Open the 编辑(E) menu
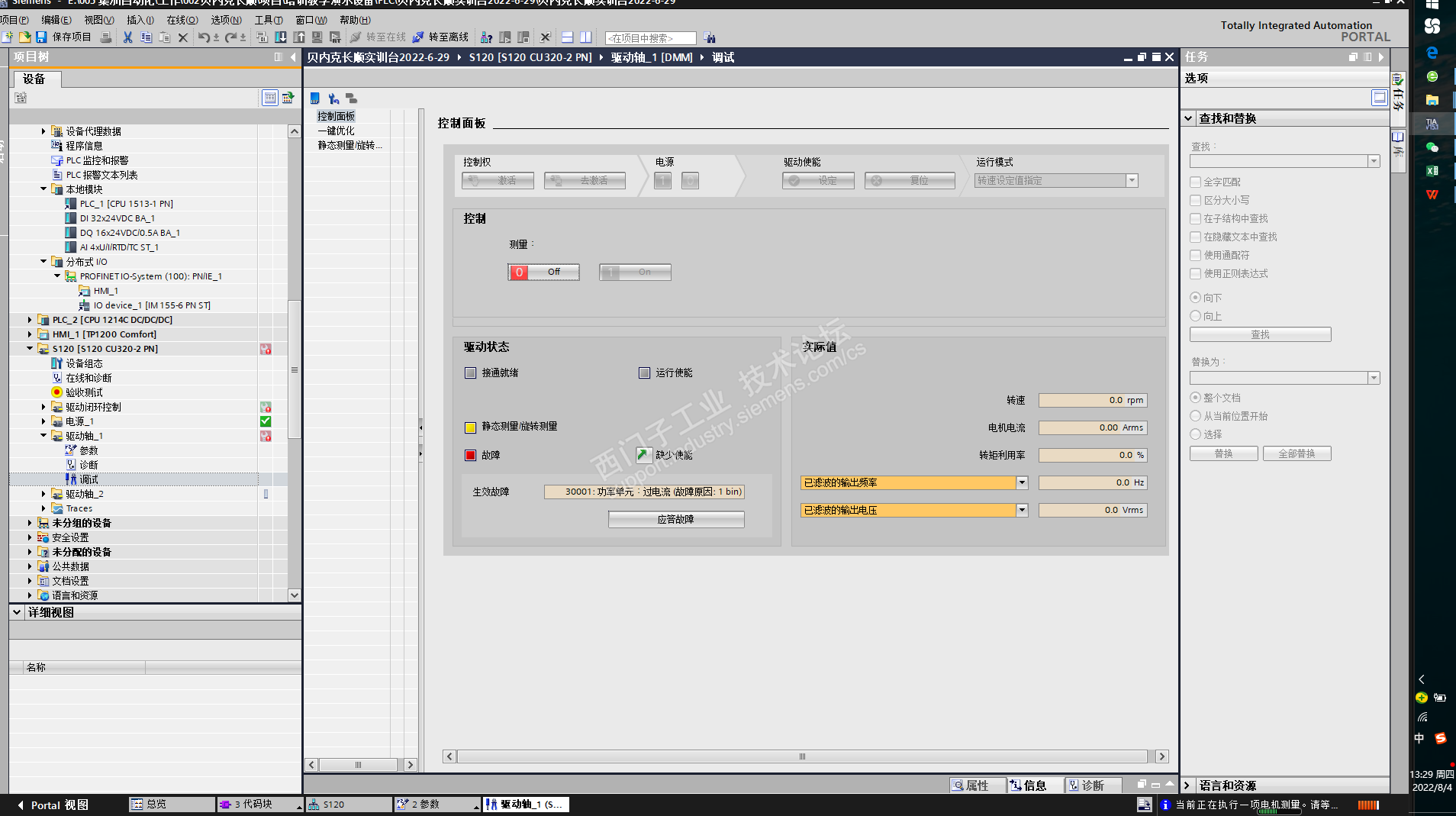Viewport: 1456px width, 816px height. click(x=56, y=20)
